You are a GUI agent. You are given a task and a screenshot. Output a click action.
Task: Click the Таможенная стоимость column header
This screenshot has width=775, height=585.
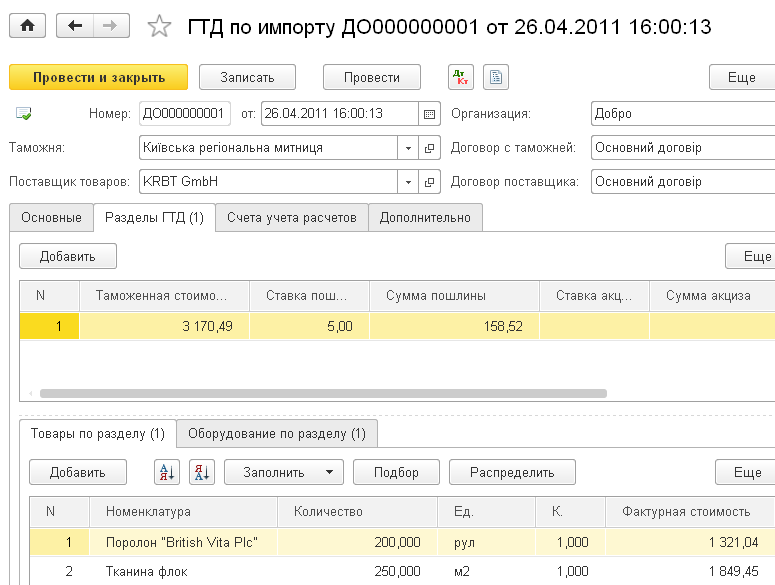[x=164, y=296]
